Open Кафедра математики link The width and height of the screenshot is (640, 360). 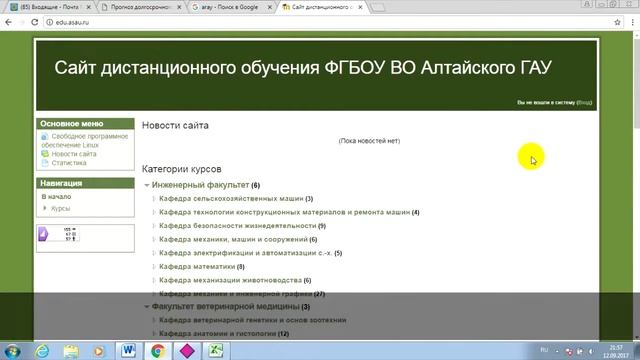(197, 267)
